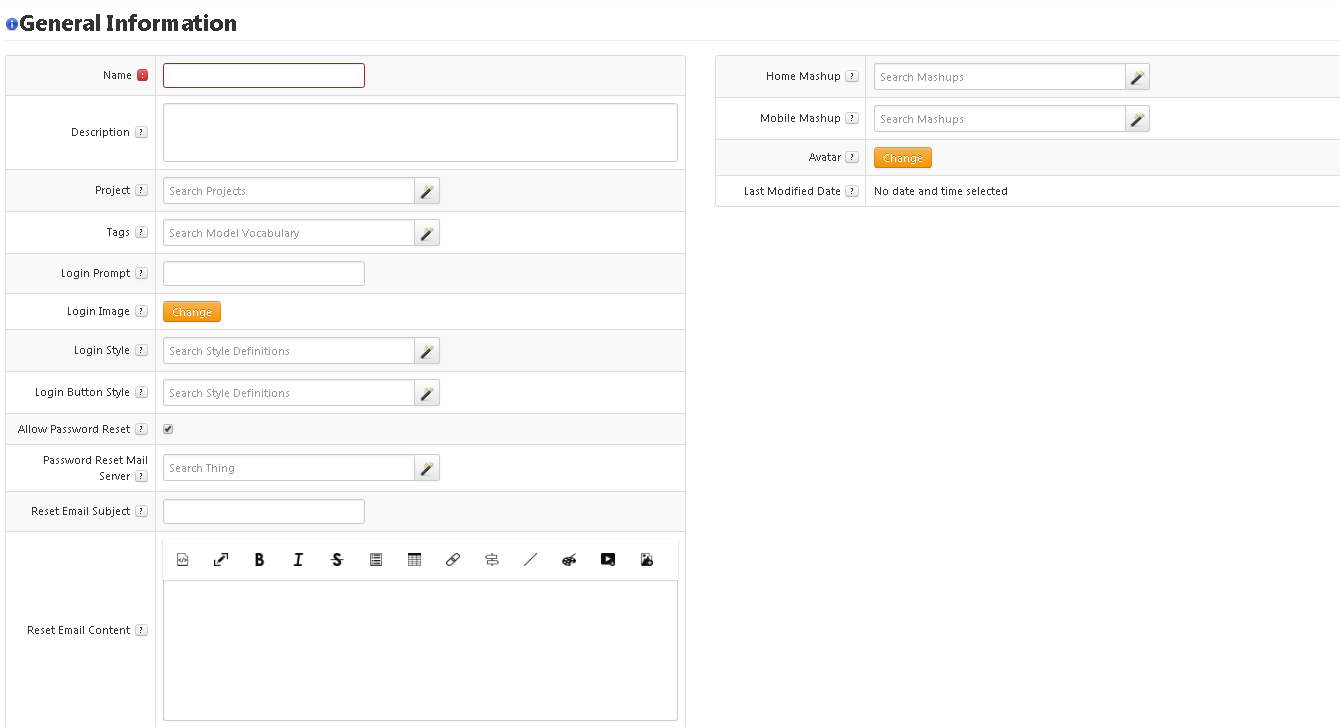Image resolution: width=1340 pixels, height=727 pixels.
Task: Show help icon next to Project label
Action: pos(142,190)
